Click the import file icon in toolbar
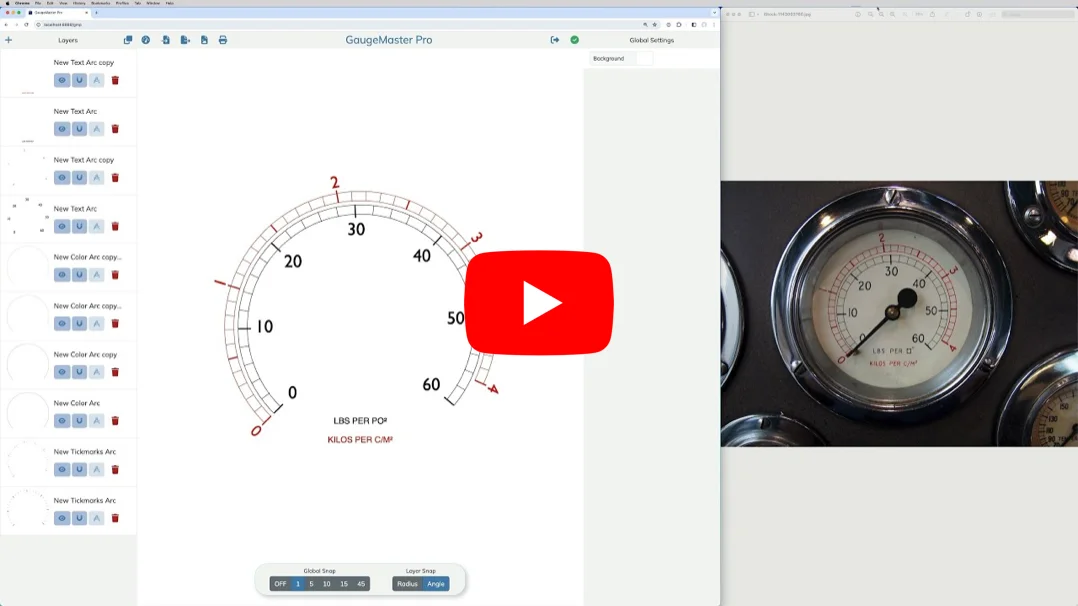 click(166, 40)
